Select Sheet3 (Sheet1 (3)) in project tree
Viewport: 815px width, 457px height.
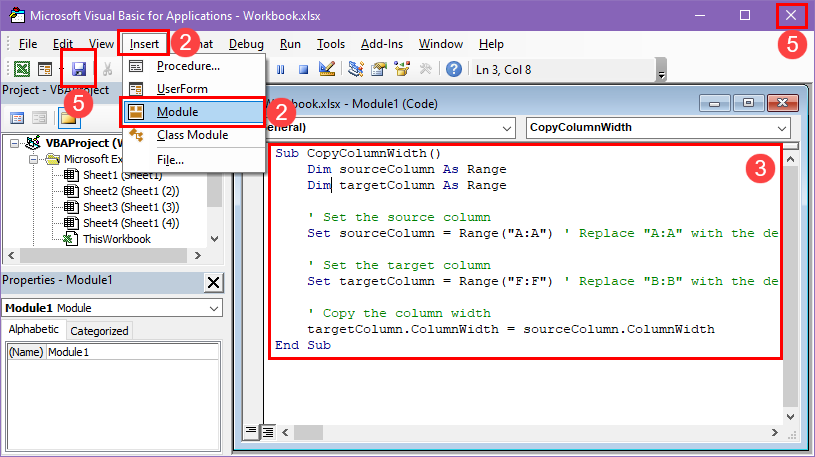(x=131, y=207)
